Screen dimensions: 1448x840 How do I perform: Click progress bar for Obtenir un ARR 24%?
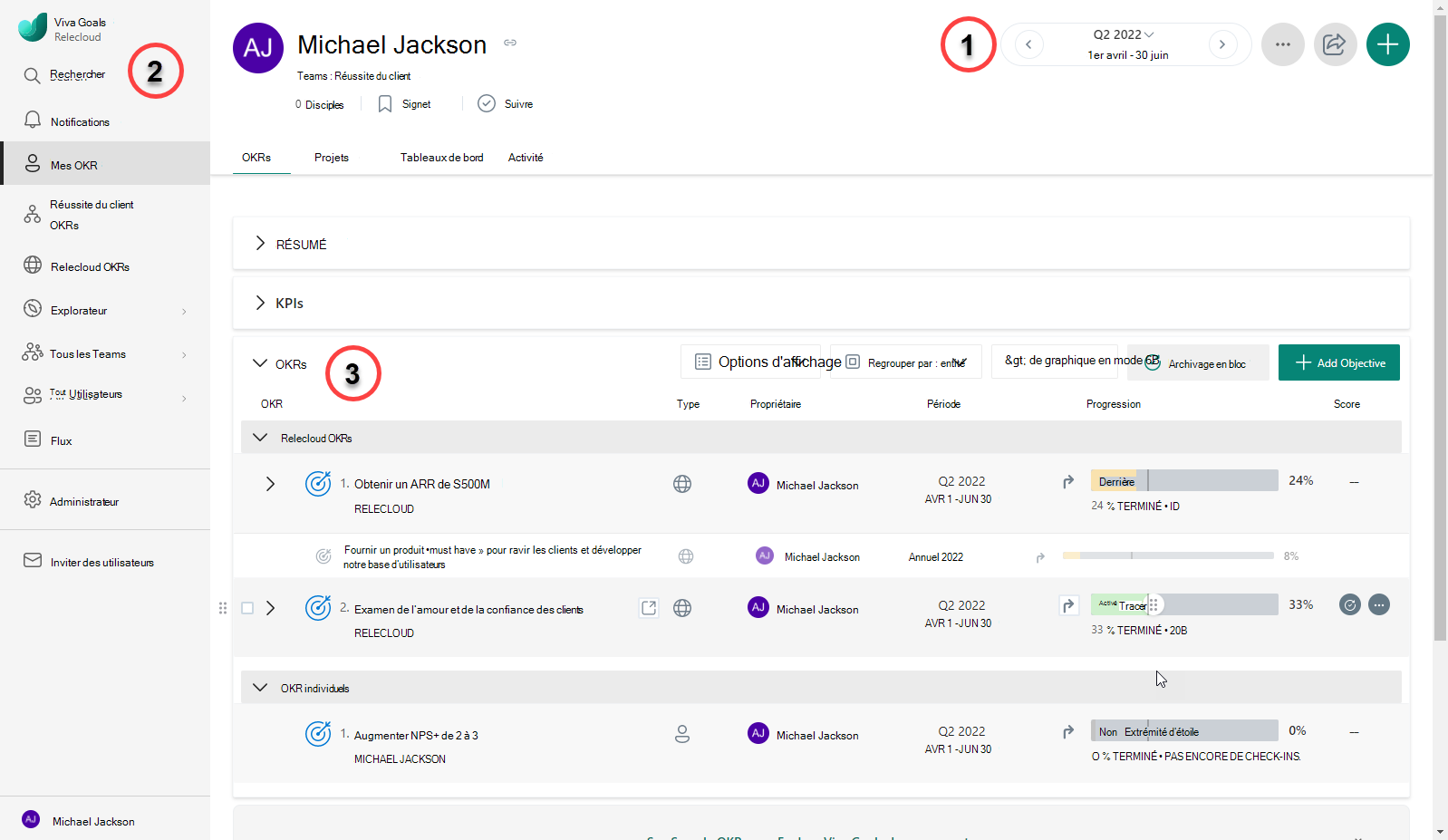tap(1184, 480)
